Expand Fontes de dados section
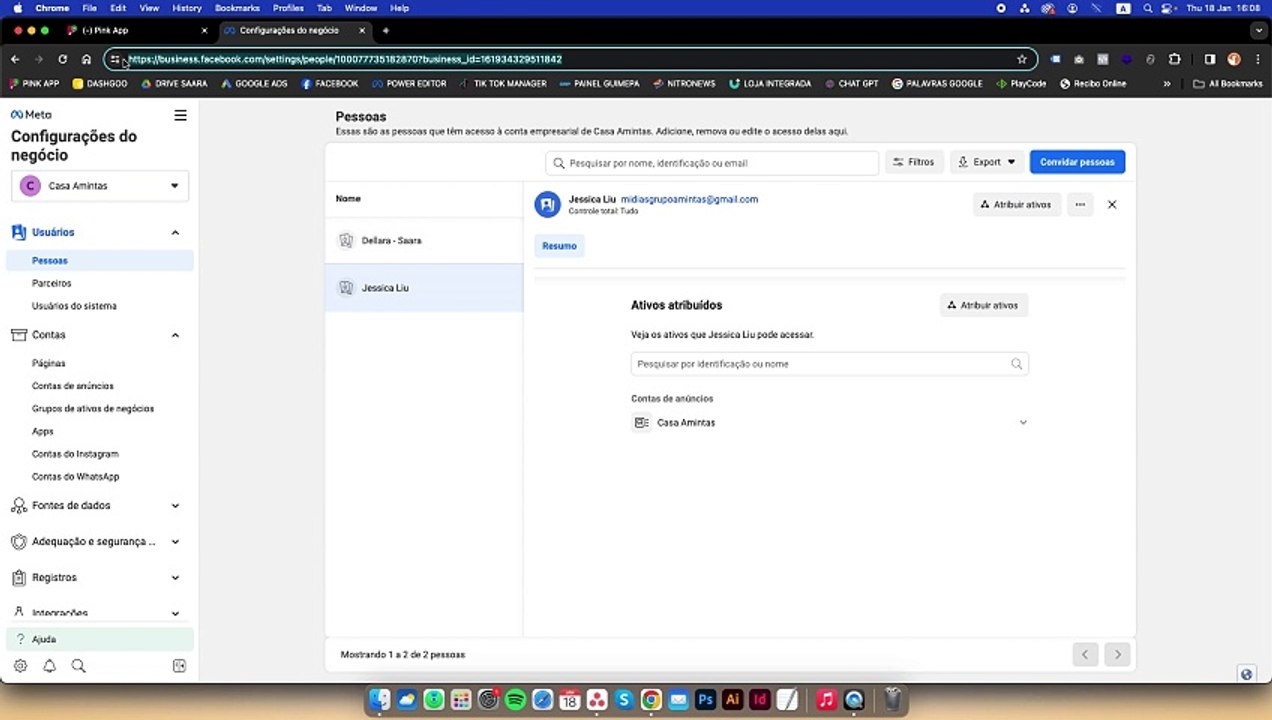Image resolution: width=1272 pixels, height=720 pixels. tap(175, 506)
